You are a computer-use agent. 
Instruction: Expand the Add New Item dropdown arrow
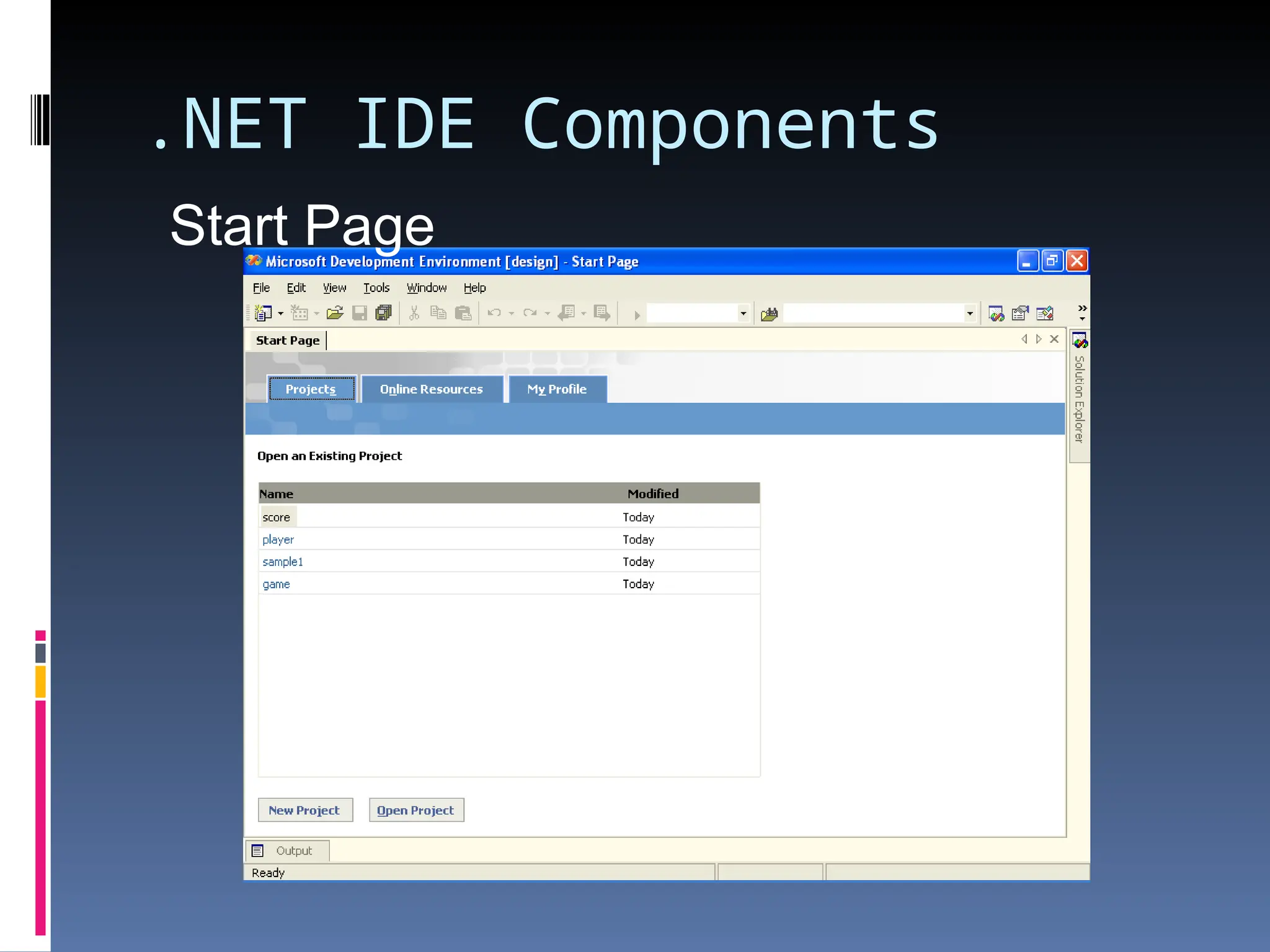[317, 314]
